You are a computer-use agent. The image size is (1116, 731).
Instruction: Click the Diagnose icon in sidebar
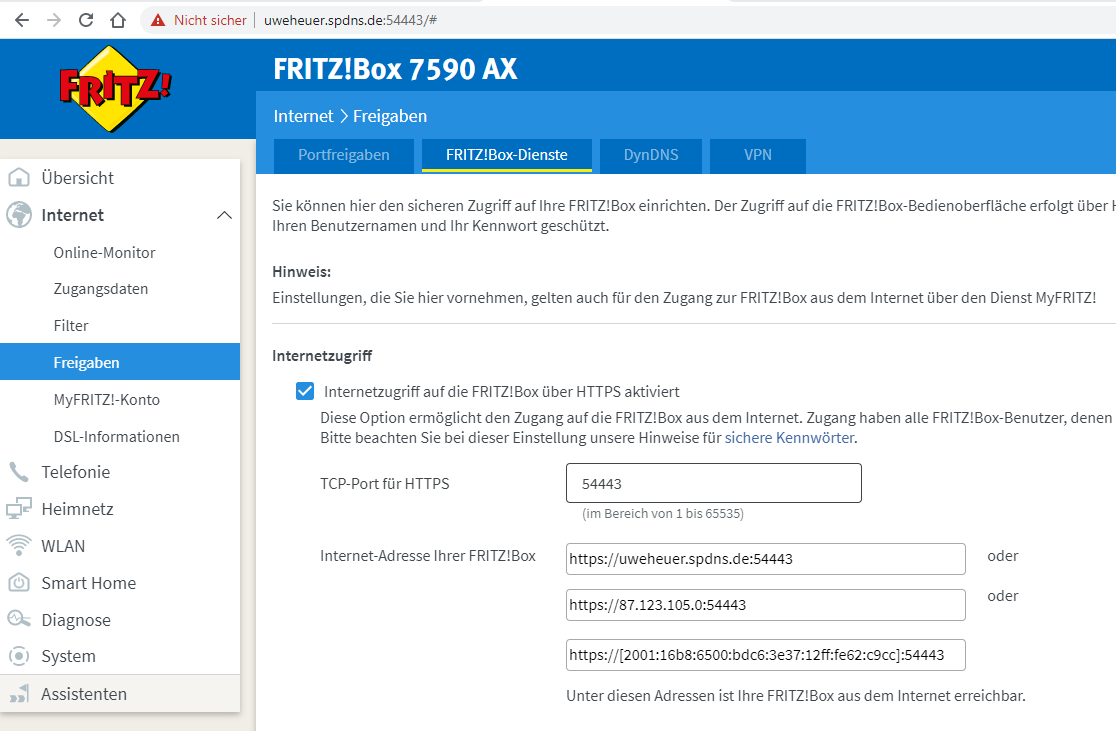point(19,620)
